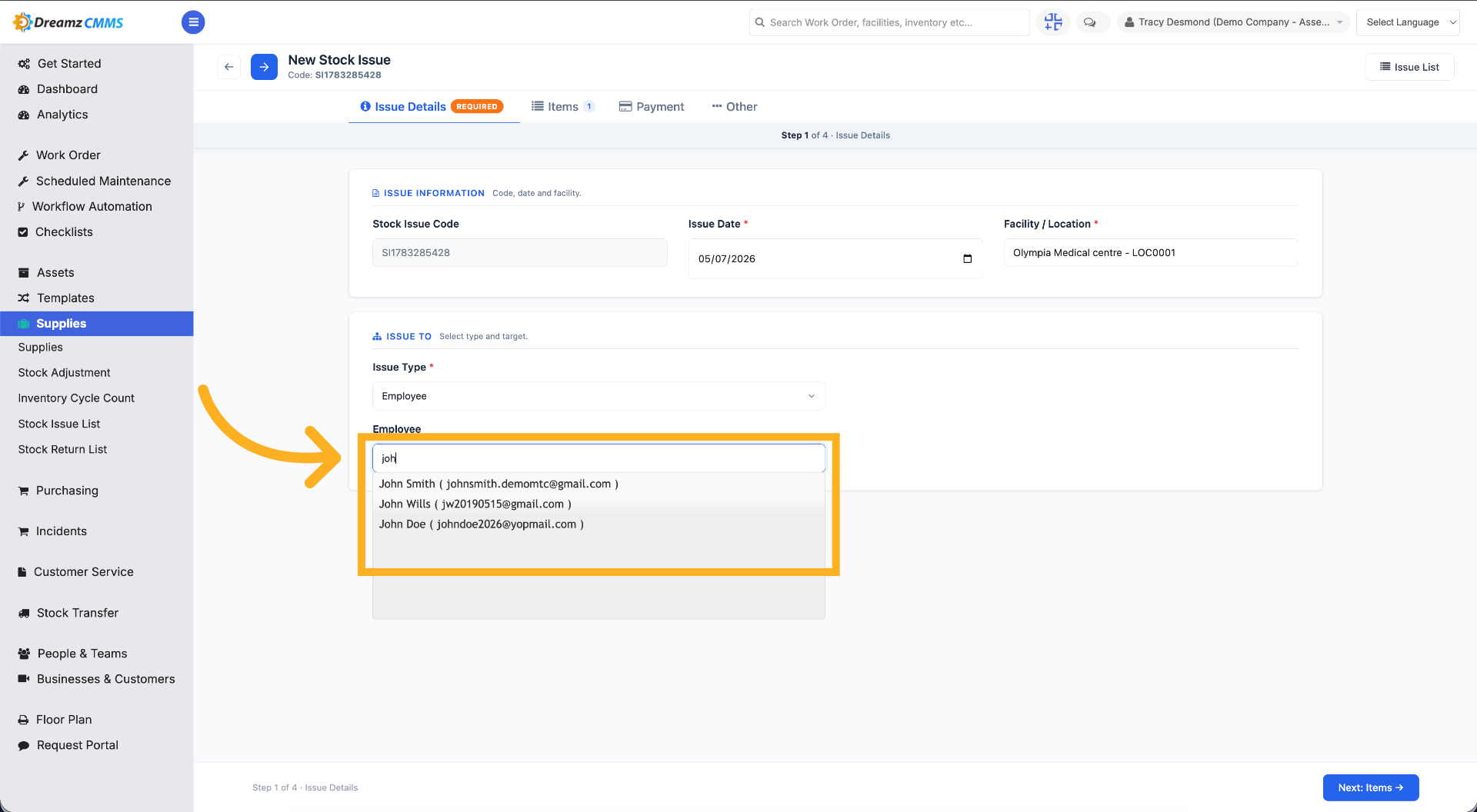Focus the global search field

(x=889, y=22)
